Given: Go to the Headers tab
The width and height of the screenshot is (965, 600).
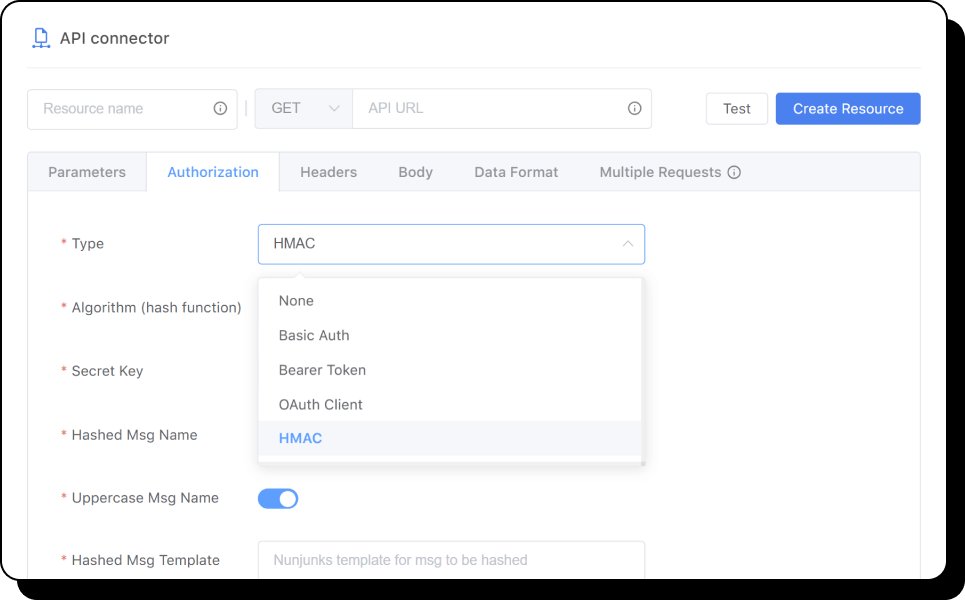Looking at the screenshot, I should 329,172.
